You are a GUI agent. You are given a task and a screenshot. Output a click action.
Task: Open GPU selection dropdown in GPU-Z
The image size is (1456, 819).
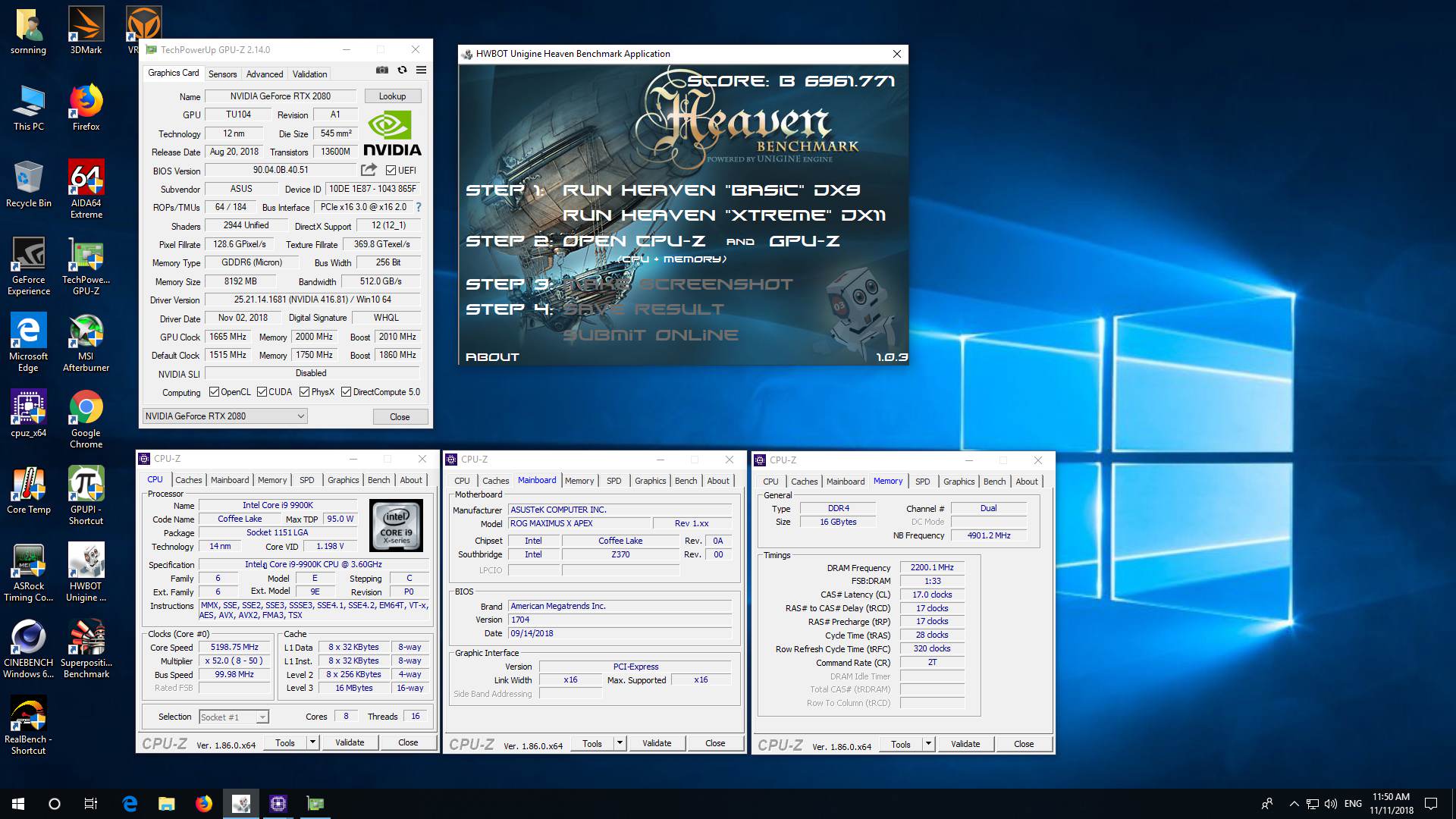224,416
